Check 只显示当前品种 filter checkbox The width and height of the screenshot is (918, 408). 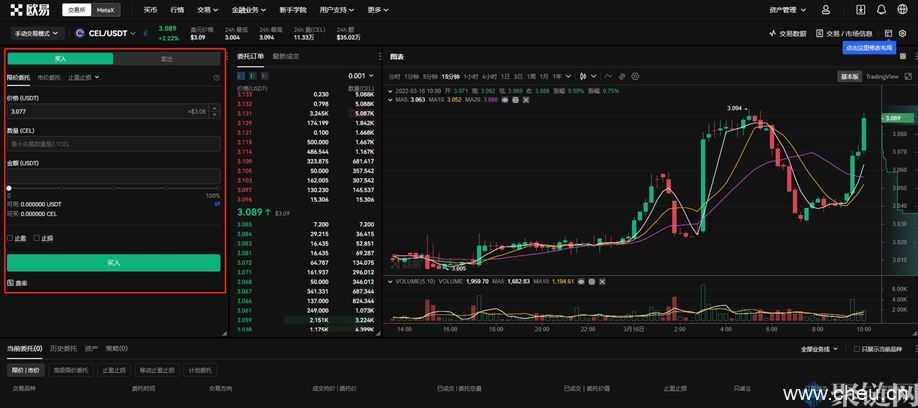(855, 349)
